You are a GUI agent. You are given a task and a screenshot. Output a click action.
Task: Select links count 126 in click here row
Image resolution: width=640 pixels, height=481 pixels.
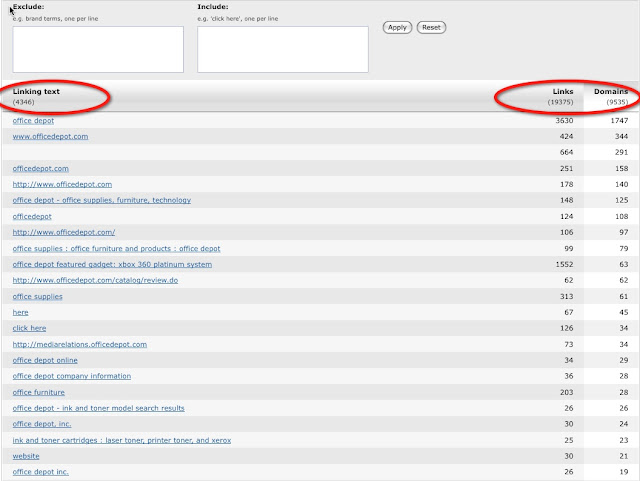coord(567,328)
